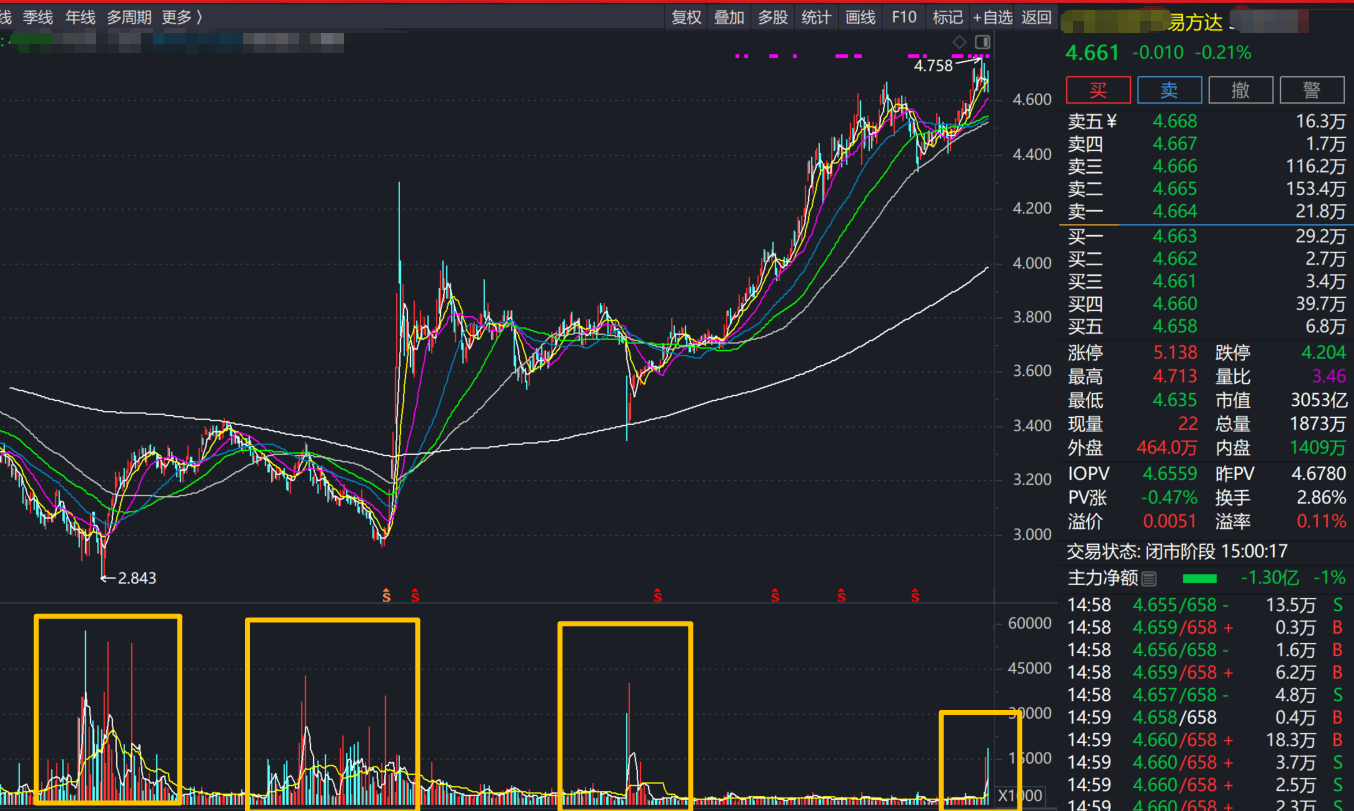Screen dimensions: 1354x811
Task: Toggle the 叠加 overlay option
Action: tap(729, 17)
